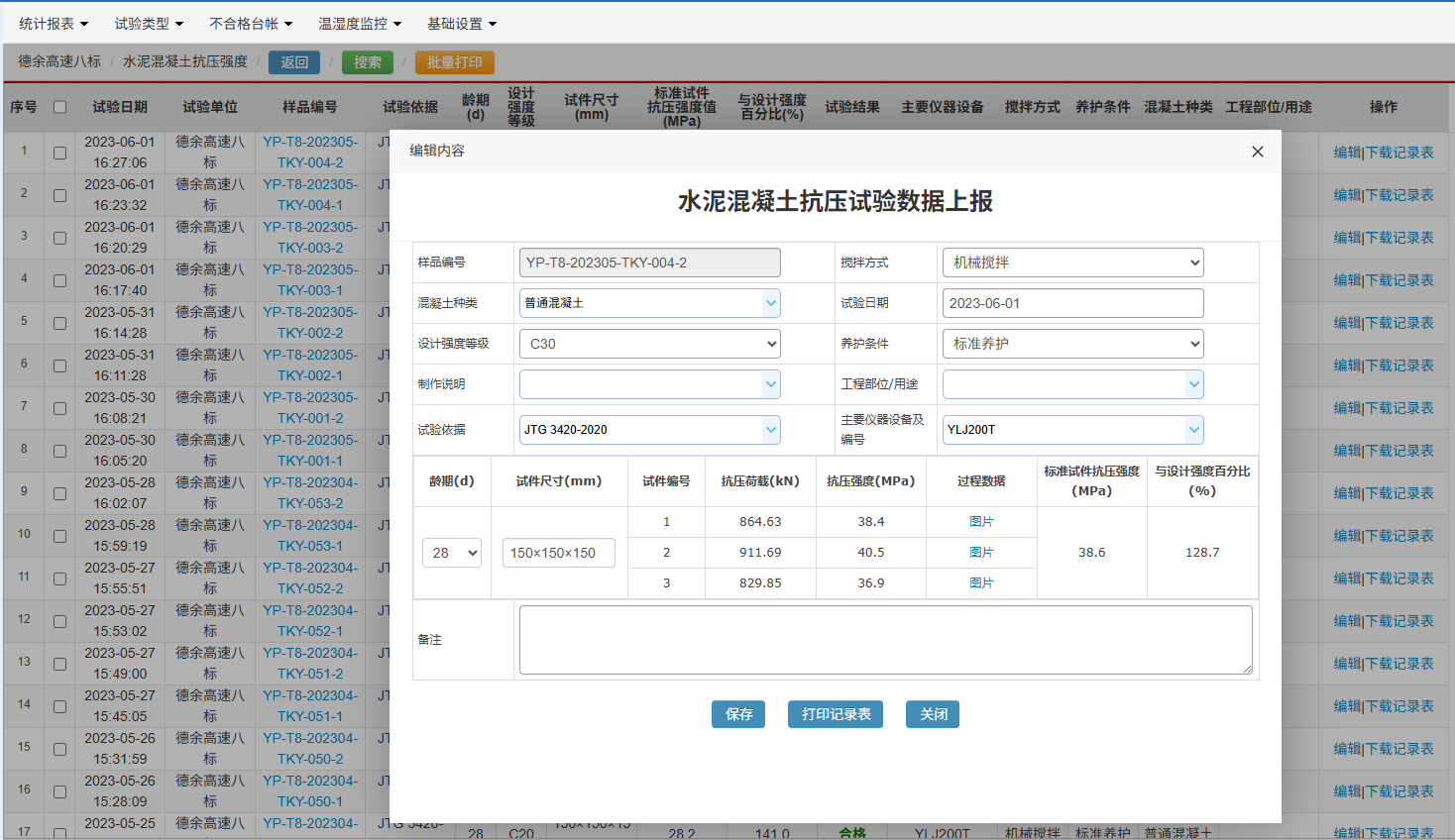Screen dimensions: 1455x840
Task: Click the 工程部位/用途 dropdown arrow
Action: [1194, 384]
